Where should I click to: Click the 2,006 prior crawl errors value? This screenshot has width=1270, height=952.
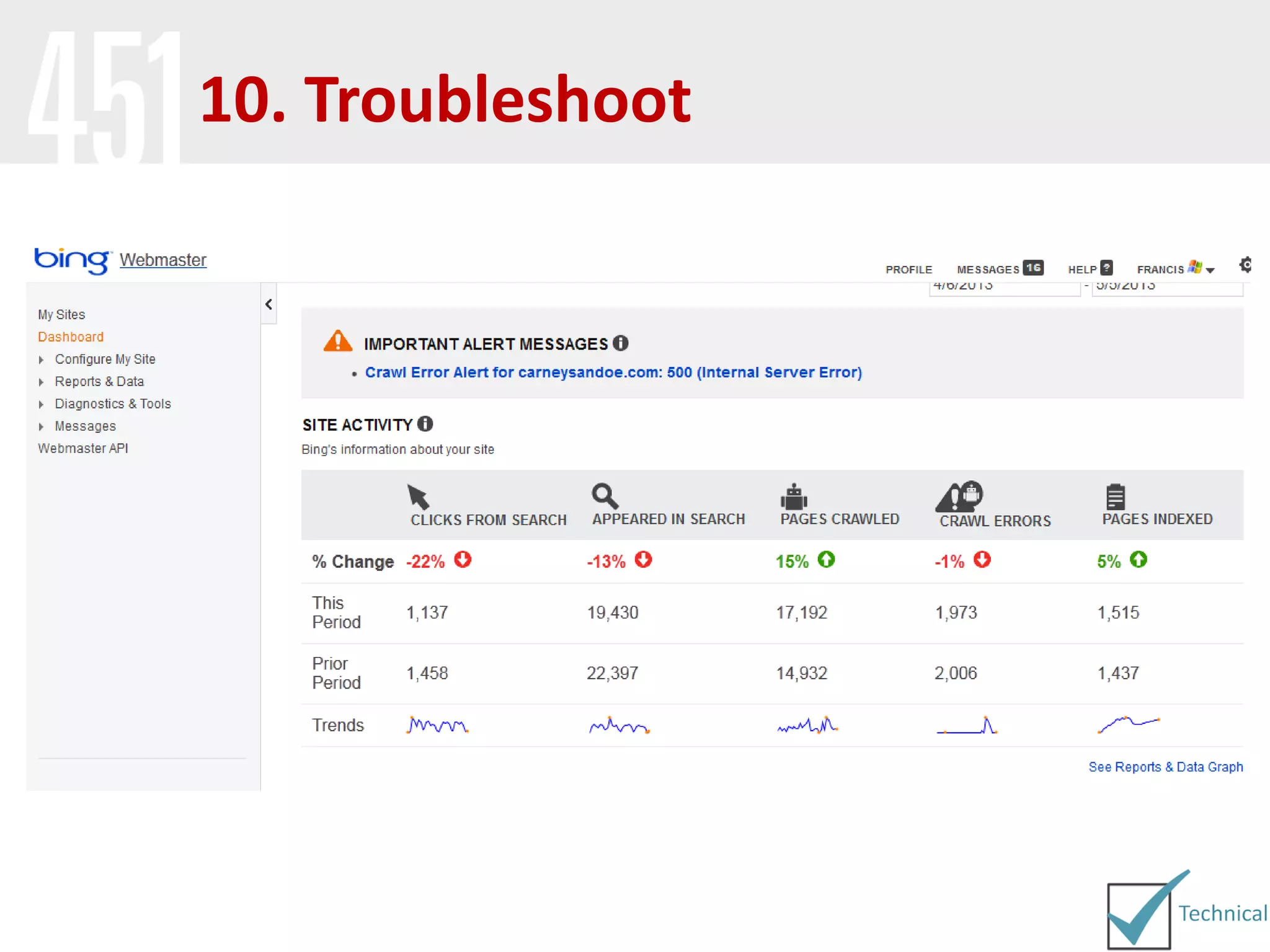point(956,674)
